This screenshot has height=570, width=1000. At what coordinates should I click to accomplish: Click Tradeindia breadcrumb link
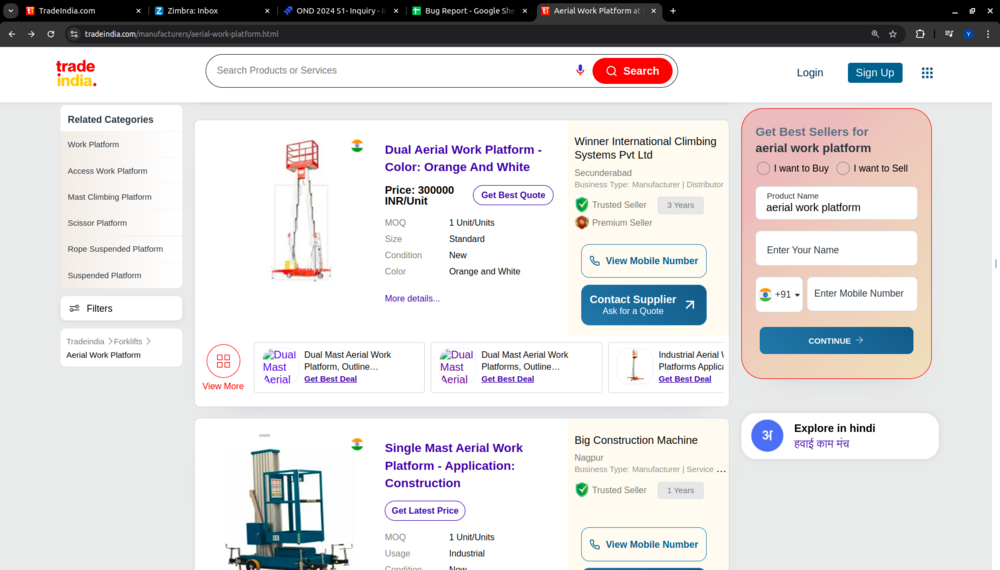click(85, 342)
